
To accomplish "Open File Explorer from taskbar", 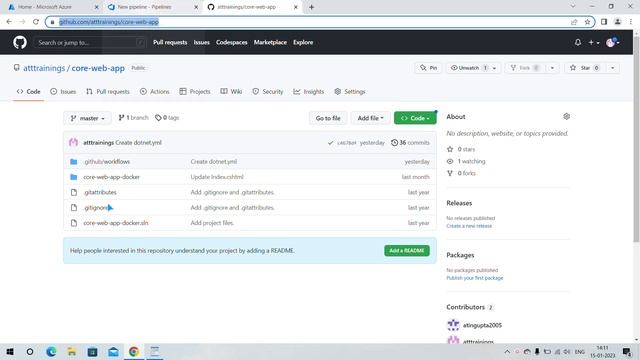I will click(x=72, y=351).
